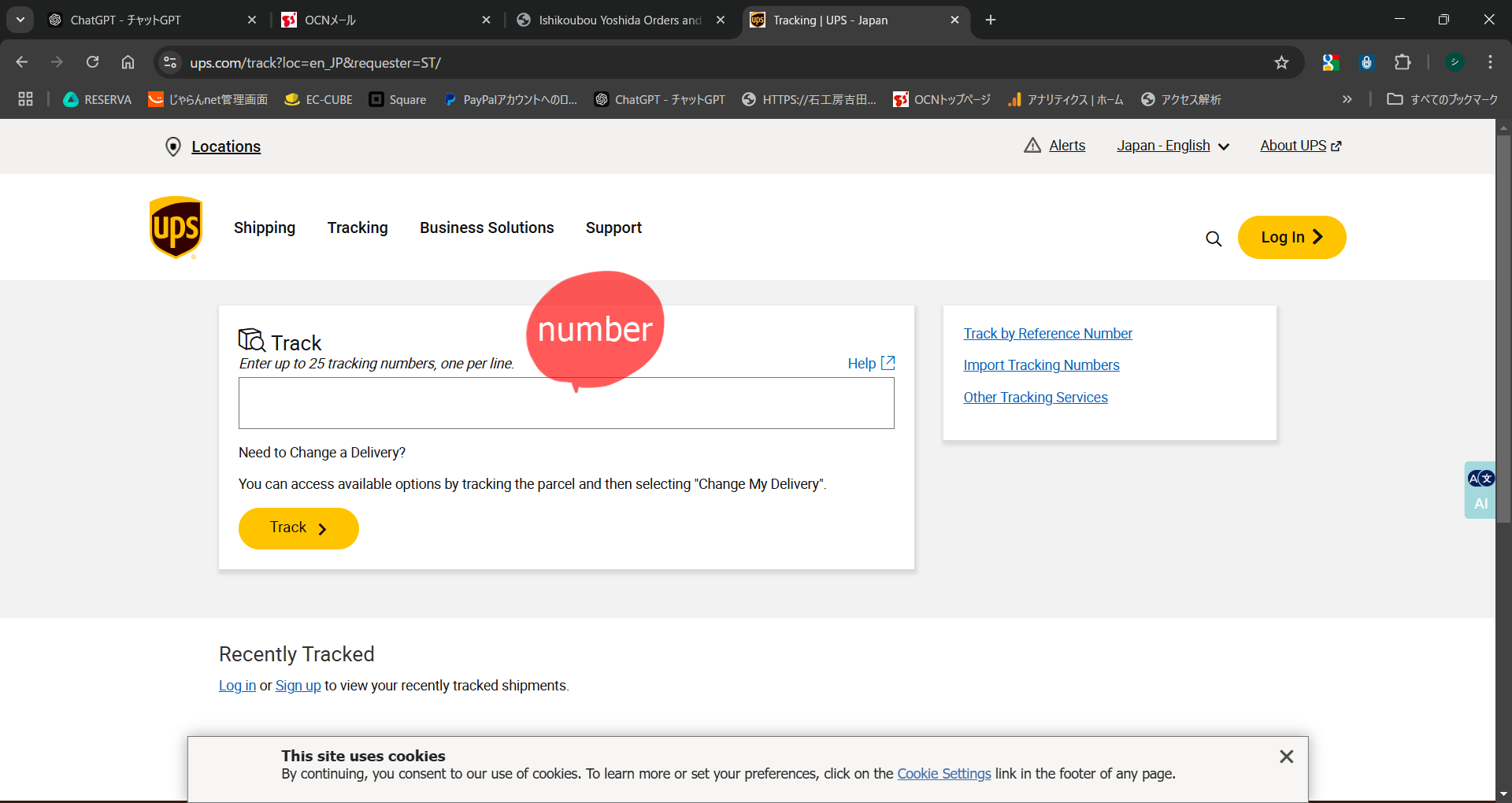Open the Chrome extensions puzzle icon
The image size is (1512, 803).
pyautogui.click(x=1403, y=62)
